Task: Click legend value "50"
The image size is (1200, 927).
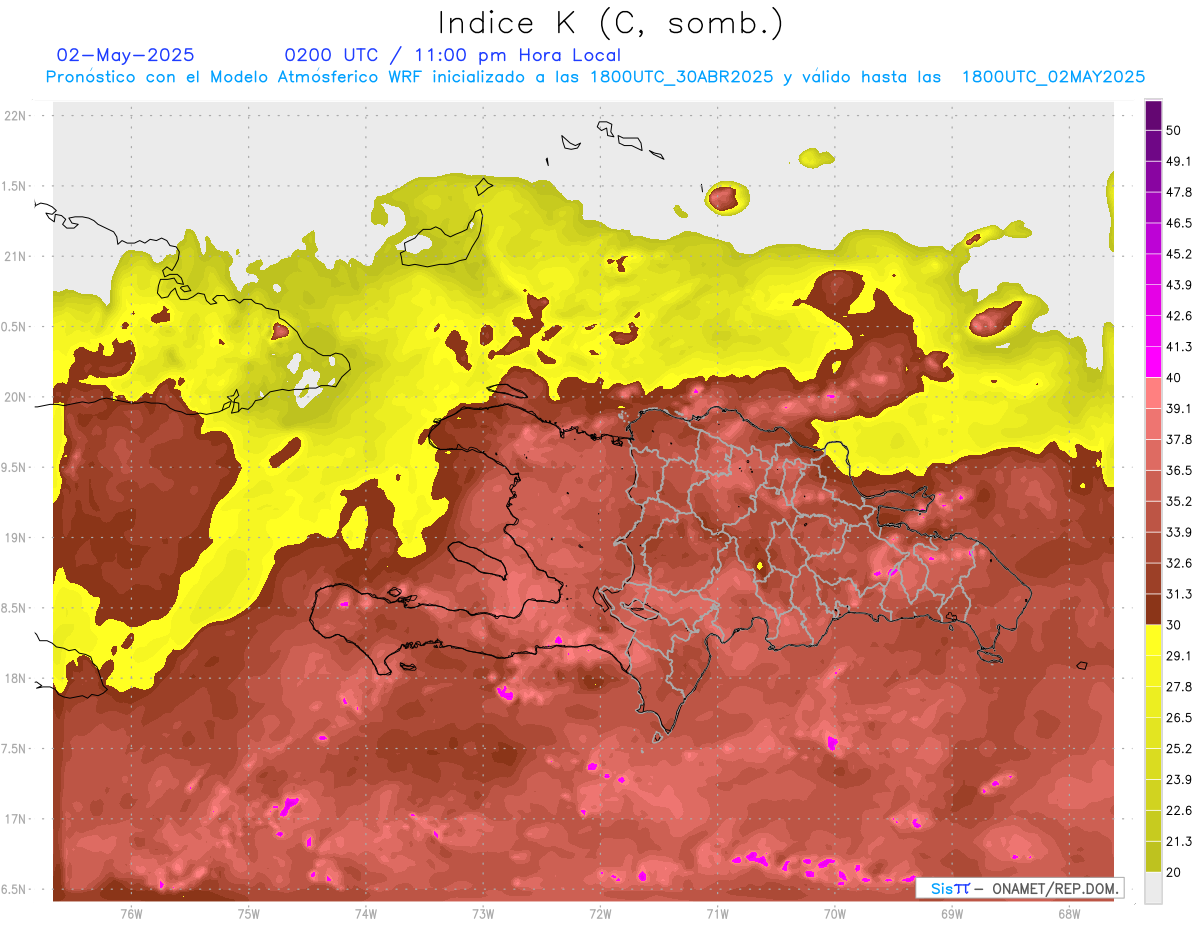Action: (x=1174, y=130)
